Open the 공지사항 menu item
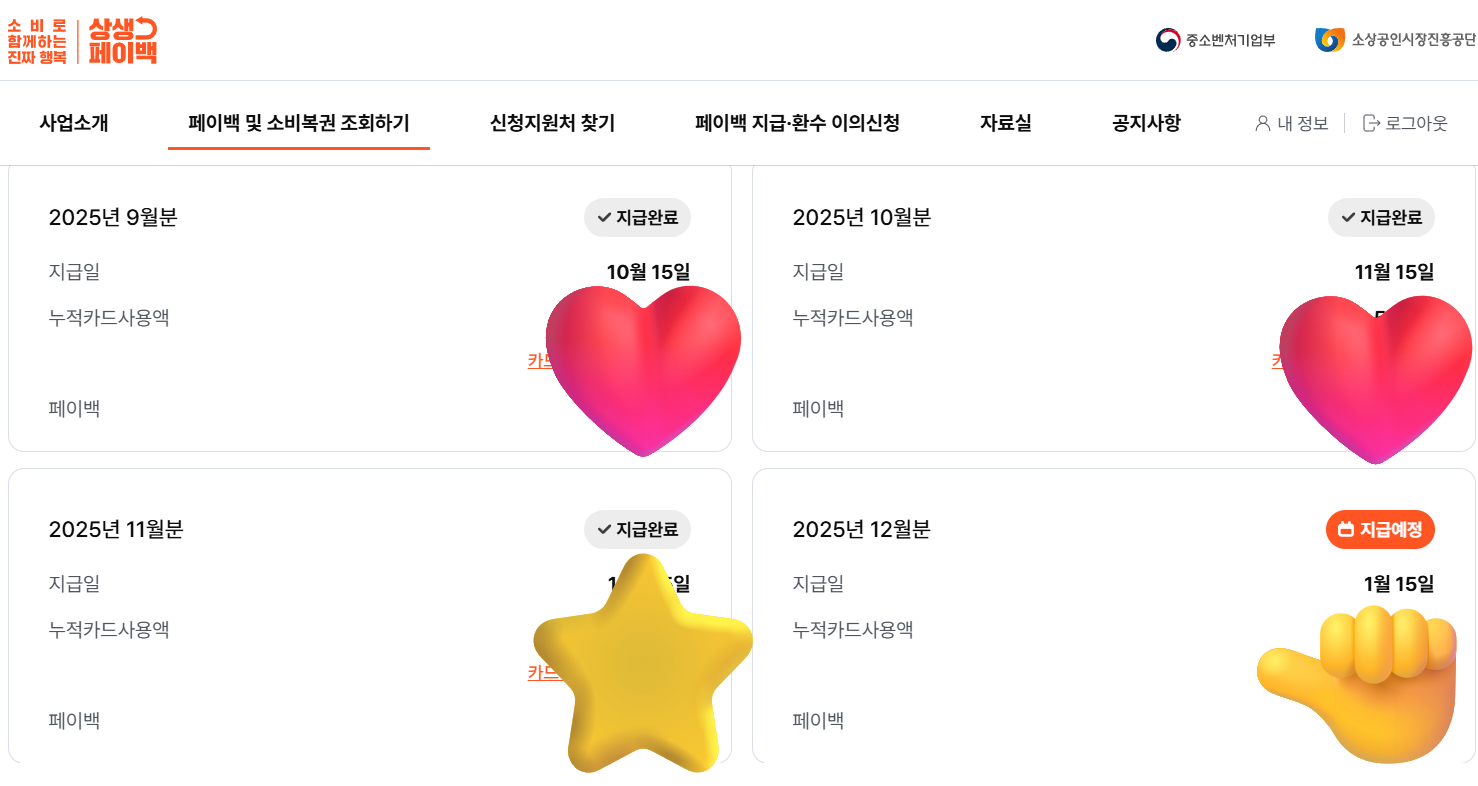 (1144, 123)
